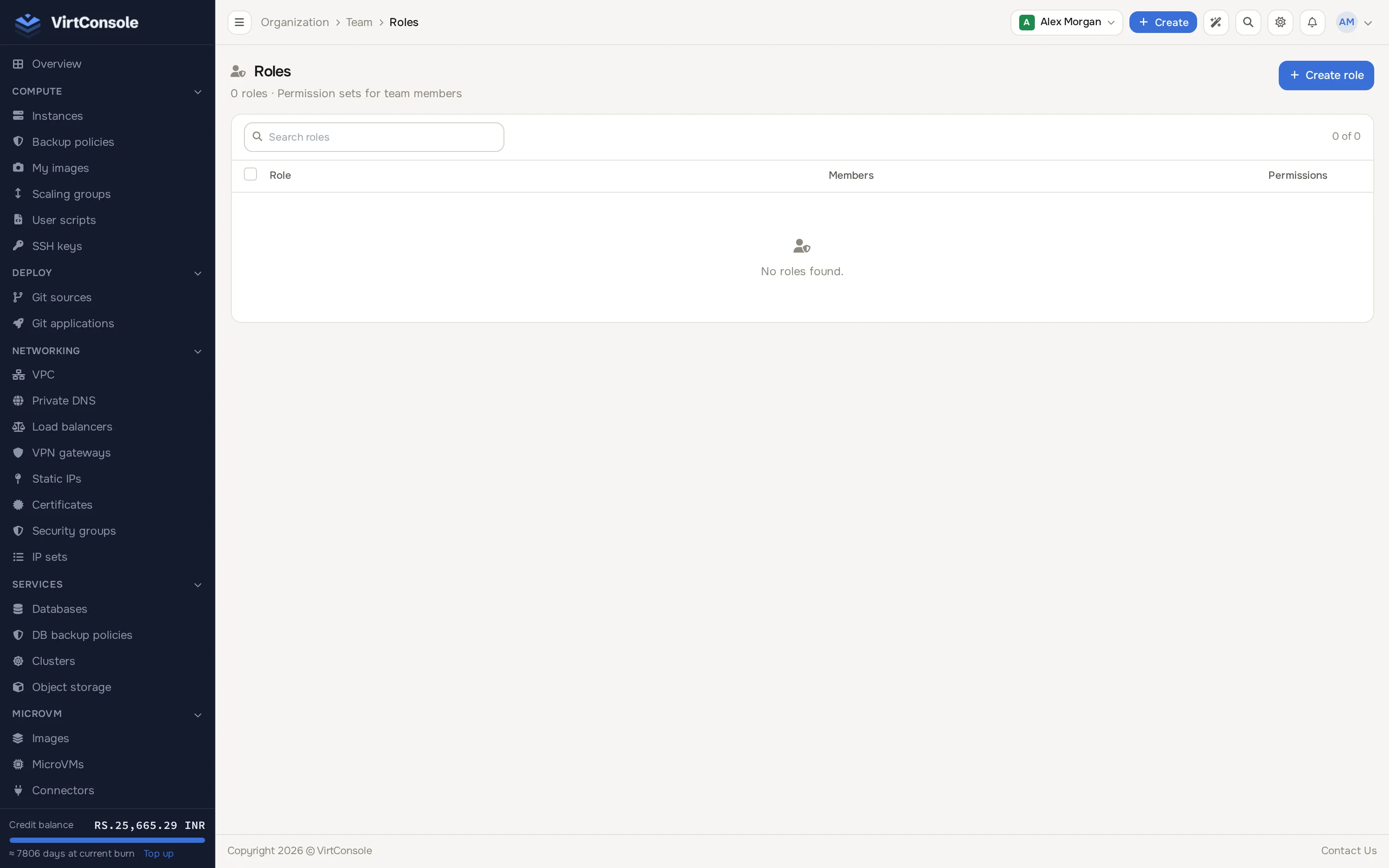Click the notifications bell icon

pos(1312,23)
